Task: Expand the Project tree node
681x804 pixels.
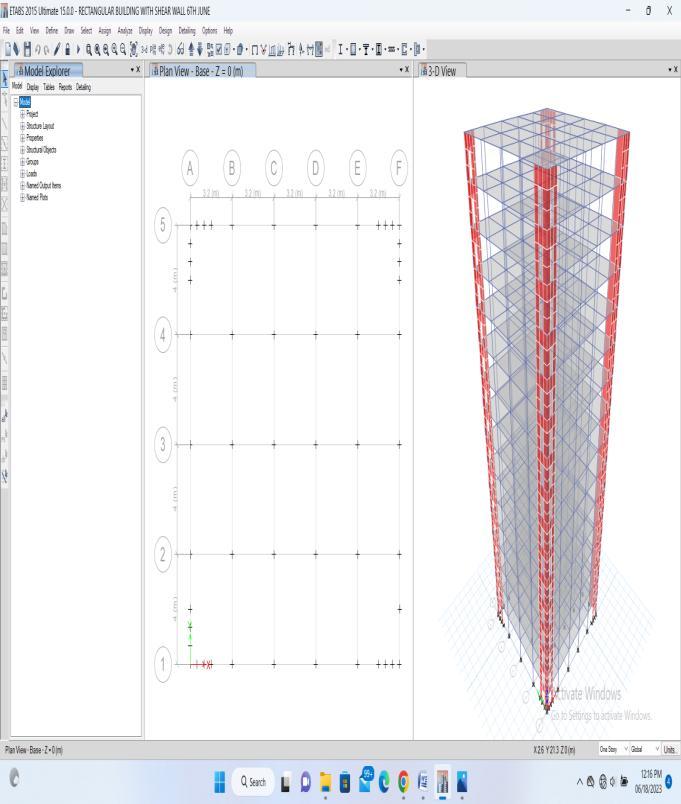Action: 22,114
